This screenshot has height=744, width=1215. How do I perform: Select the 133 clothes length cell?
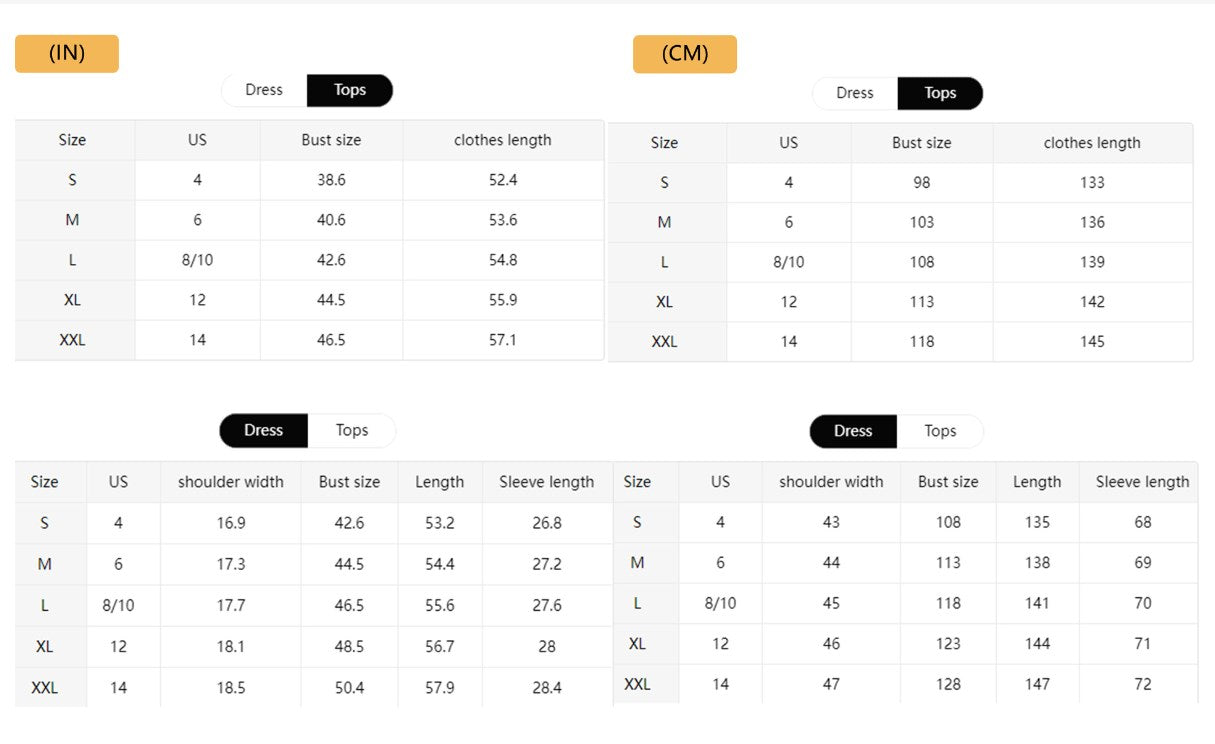(1092, 182)
